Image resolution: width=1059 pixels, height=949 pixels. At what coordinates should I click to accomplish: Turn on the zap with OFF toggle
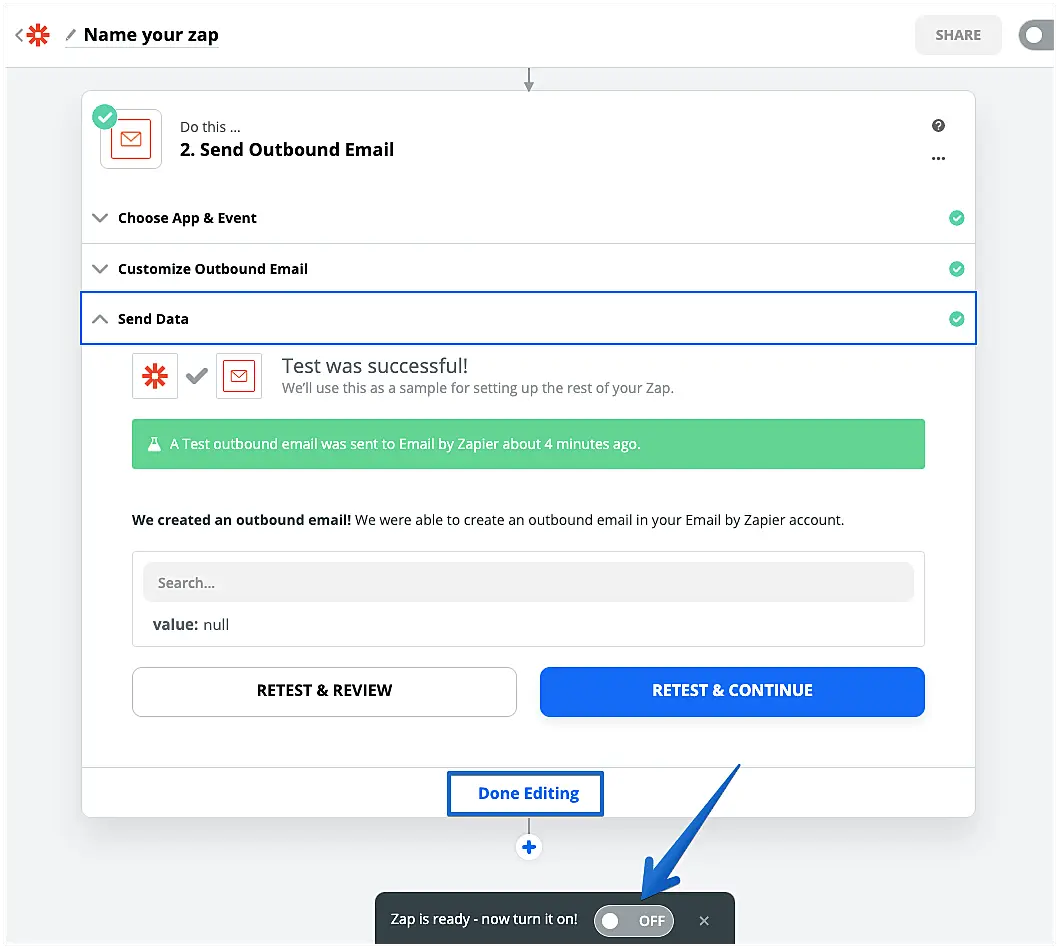coord(634,921)
